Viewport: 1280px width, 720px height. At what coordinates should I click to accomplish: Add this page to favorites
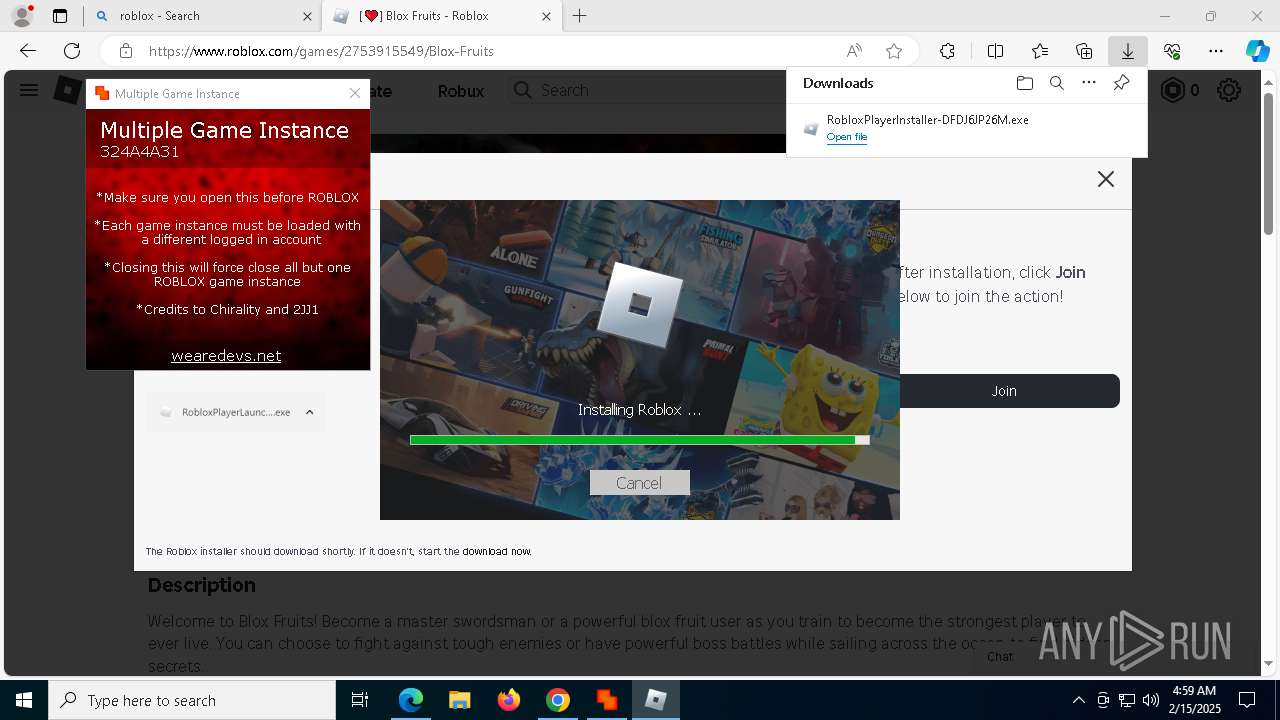(894, 51)
